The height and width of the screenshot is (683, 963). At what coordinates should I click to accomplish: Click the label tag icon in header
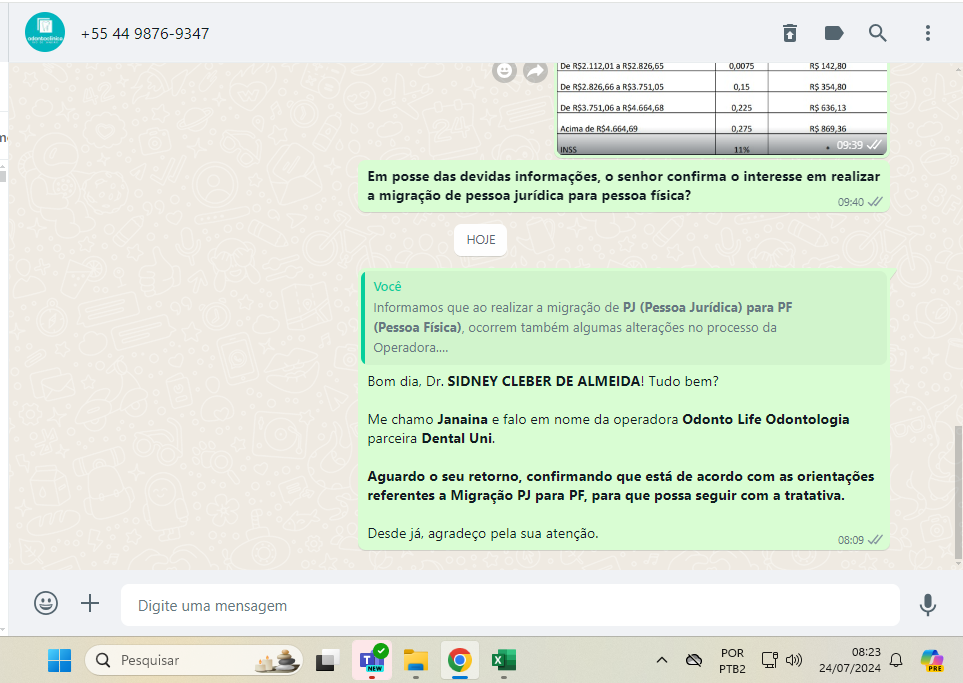pos(833,33)
